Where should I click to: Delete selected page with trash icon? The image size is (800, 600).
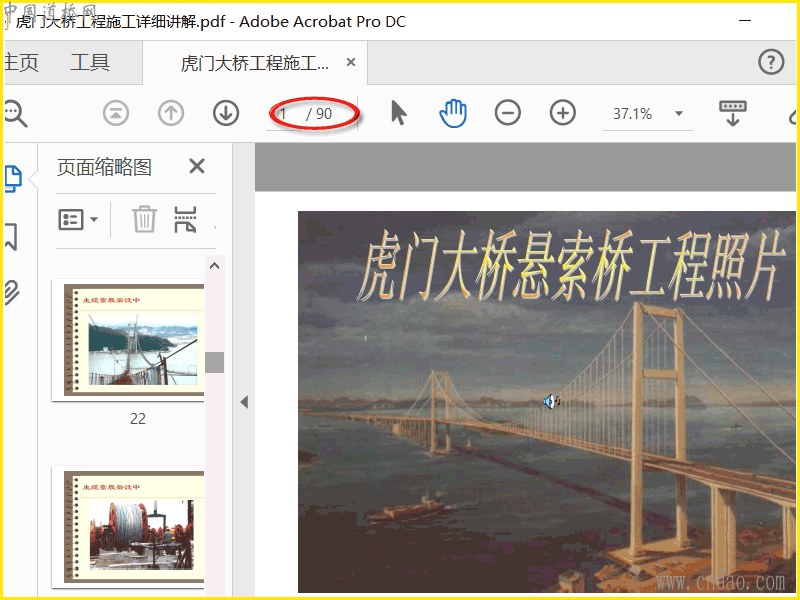pos(144,219)
